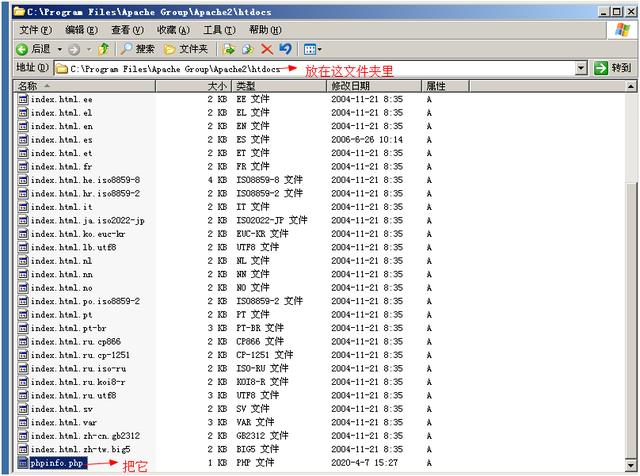Open the 收藏(A) menu
Viewport: 640px width, 476px height.
[173, 30]
